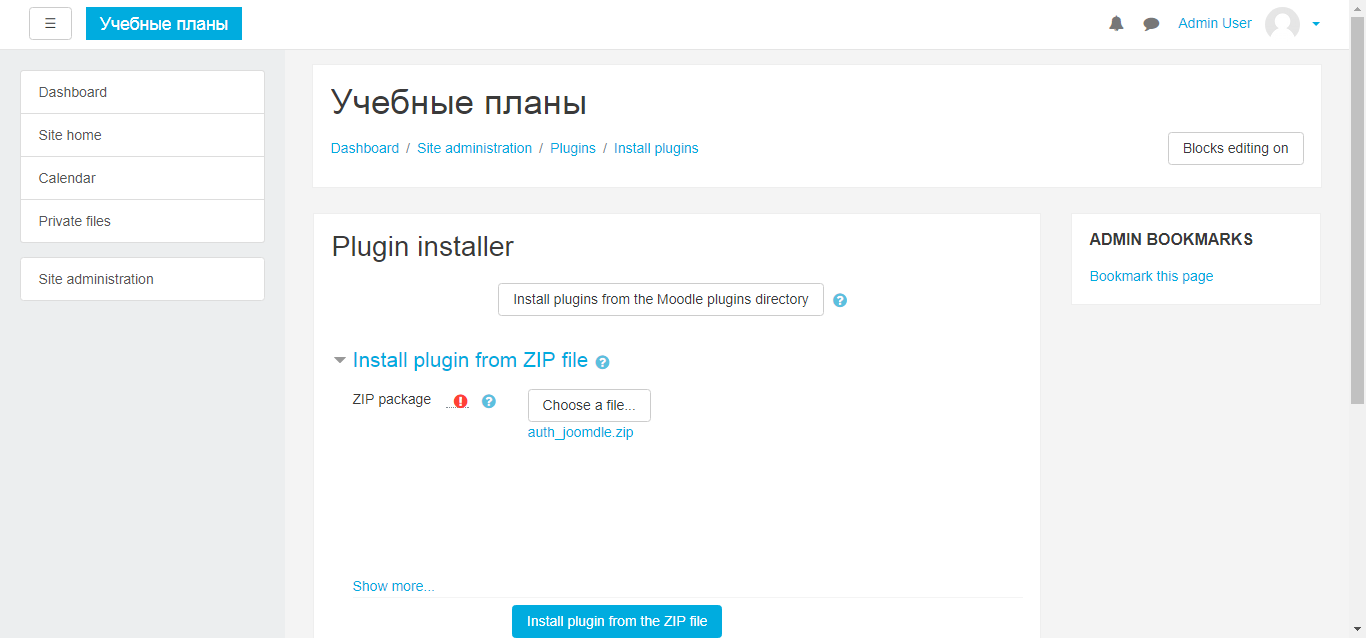Viewport: 1366px width, 638px height.
Task: Click help icon beside ZIP package label
Action: point(489,401)
